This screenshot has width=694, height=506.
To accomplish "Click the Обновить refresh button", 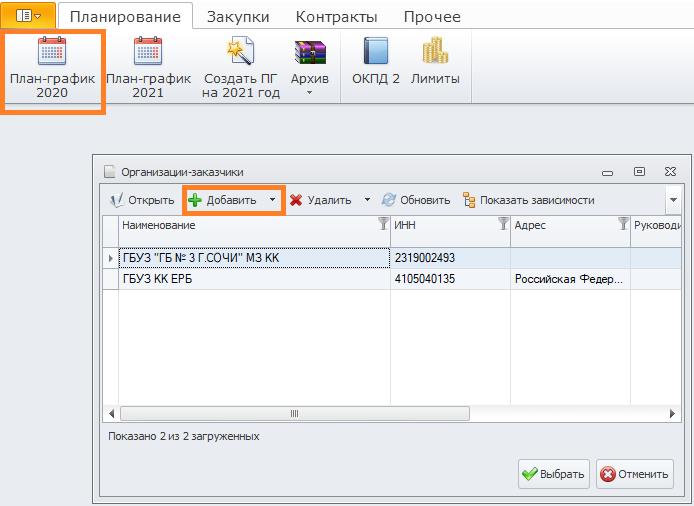I will (416, 200).
